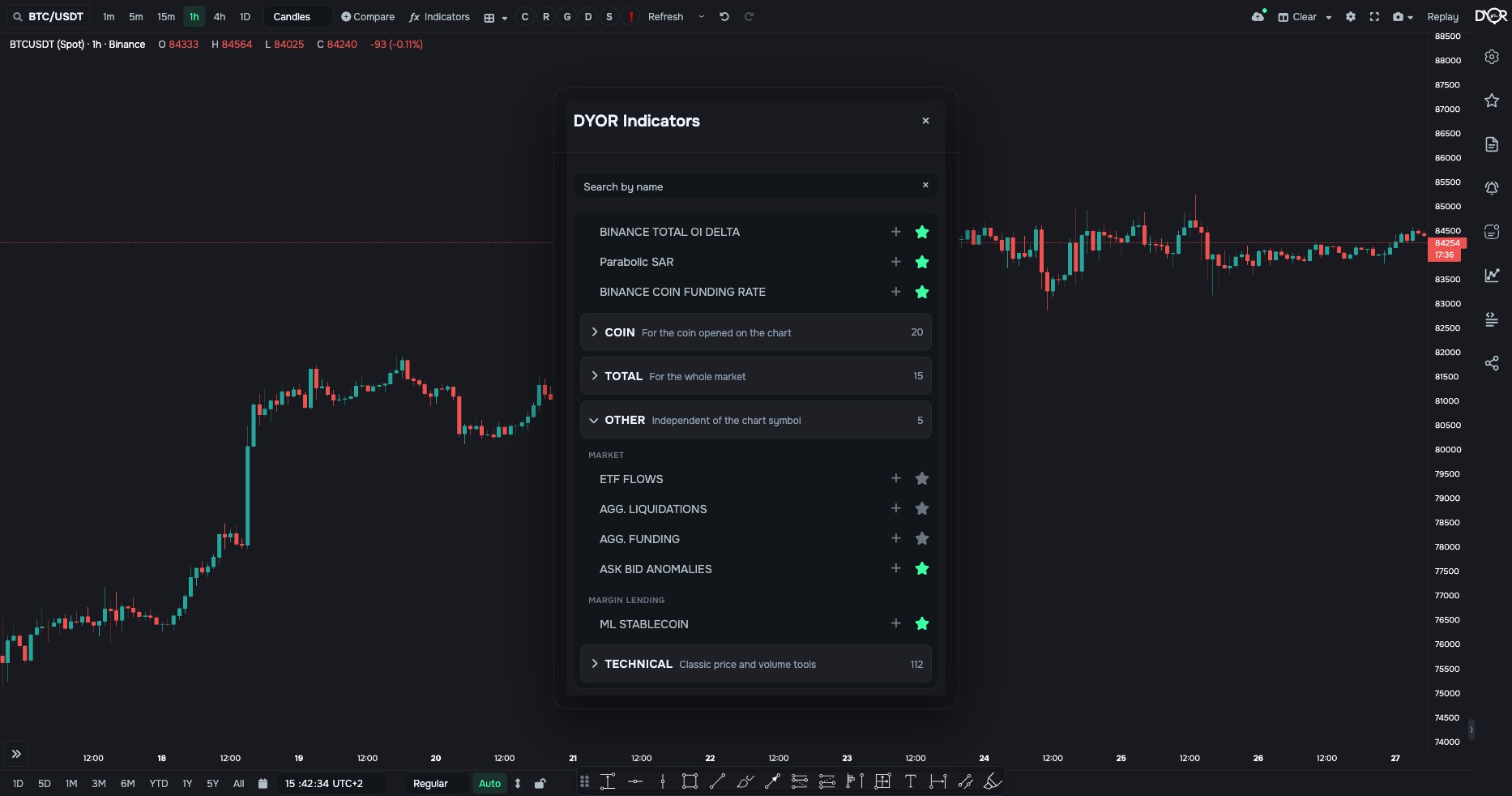Enter fullscreen chart mode
The width and height of the screenshot is (1512, 796).
tap(1374, 16)
